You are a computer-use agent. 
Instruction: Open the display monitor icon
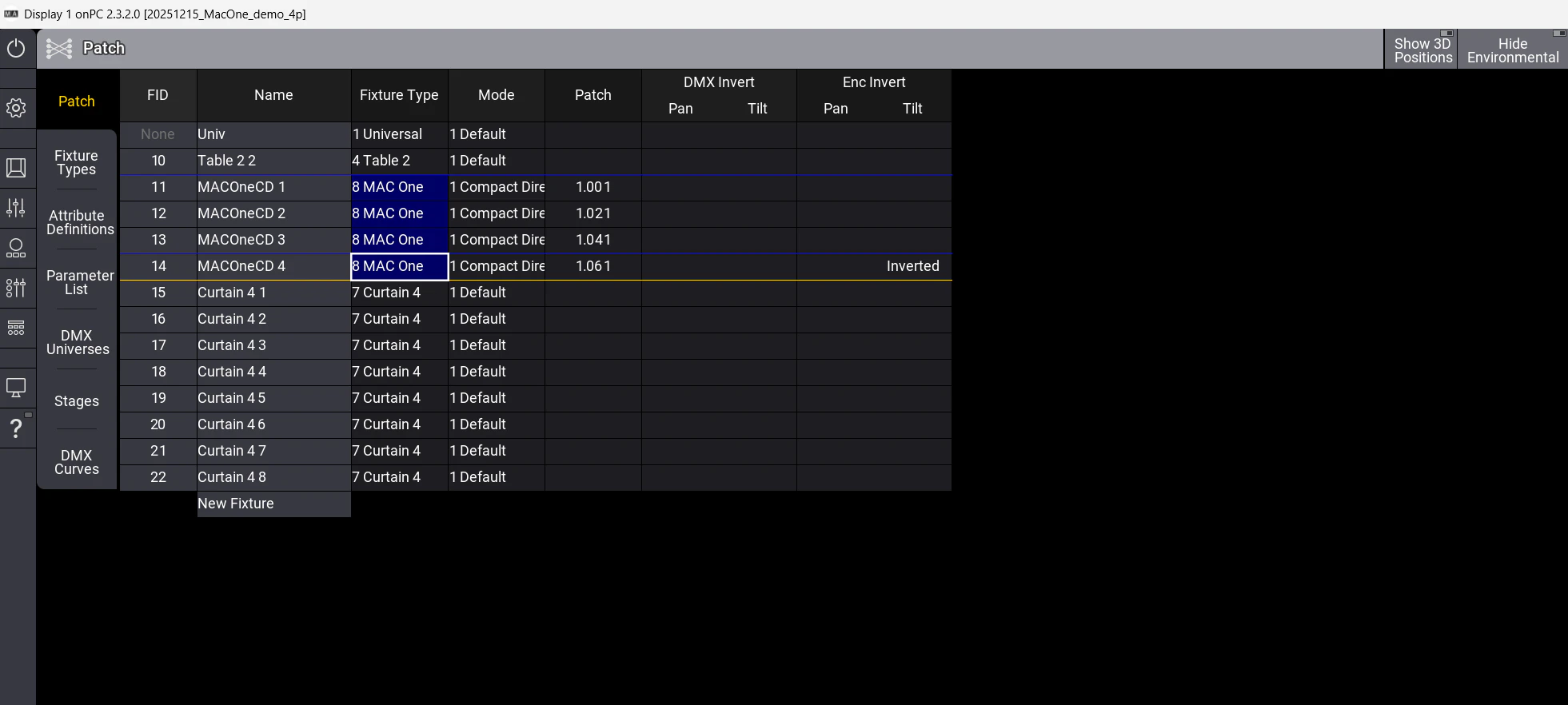point(17,388)
